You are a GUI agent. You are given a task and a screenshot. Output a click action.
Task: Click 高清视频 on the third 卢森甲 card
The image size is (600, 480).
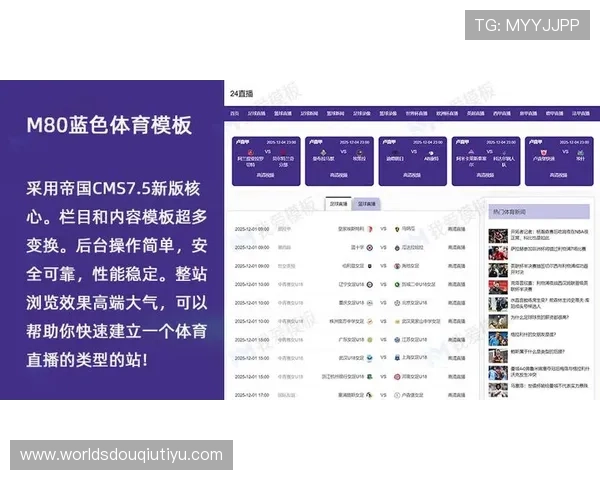click(x=412, y=175)
